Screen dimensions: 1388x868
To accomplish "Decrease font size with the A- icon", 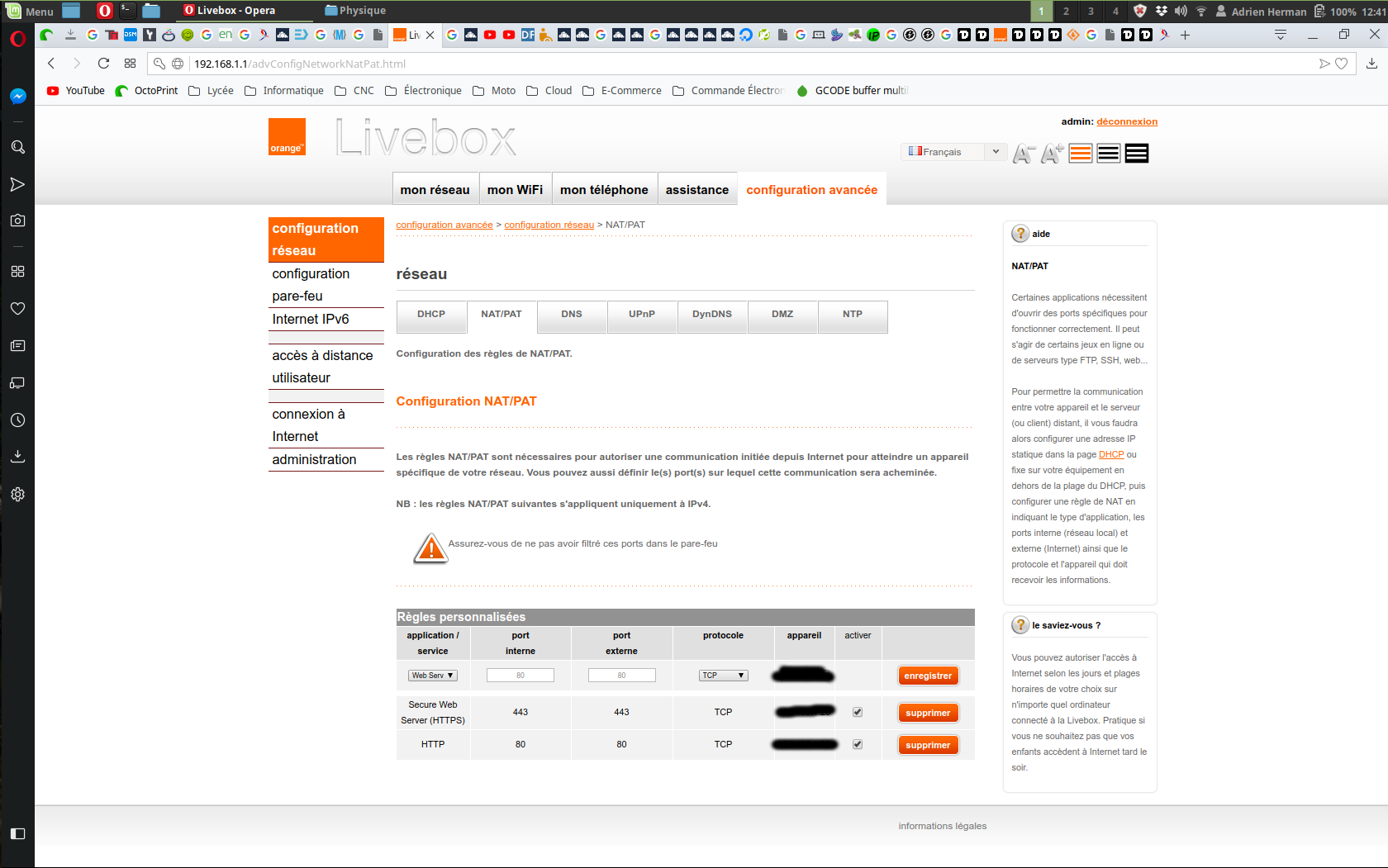I will [1024, 154].
